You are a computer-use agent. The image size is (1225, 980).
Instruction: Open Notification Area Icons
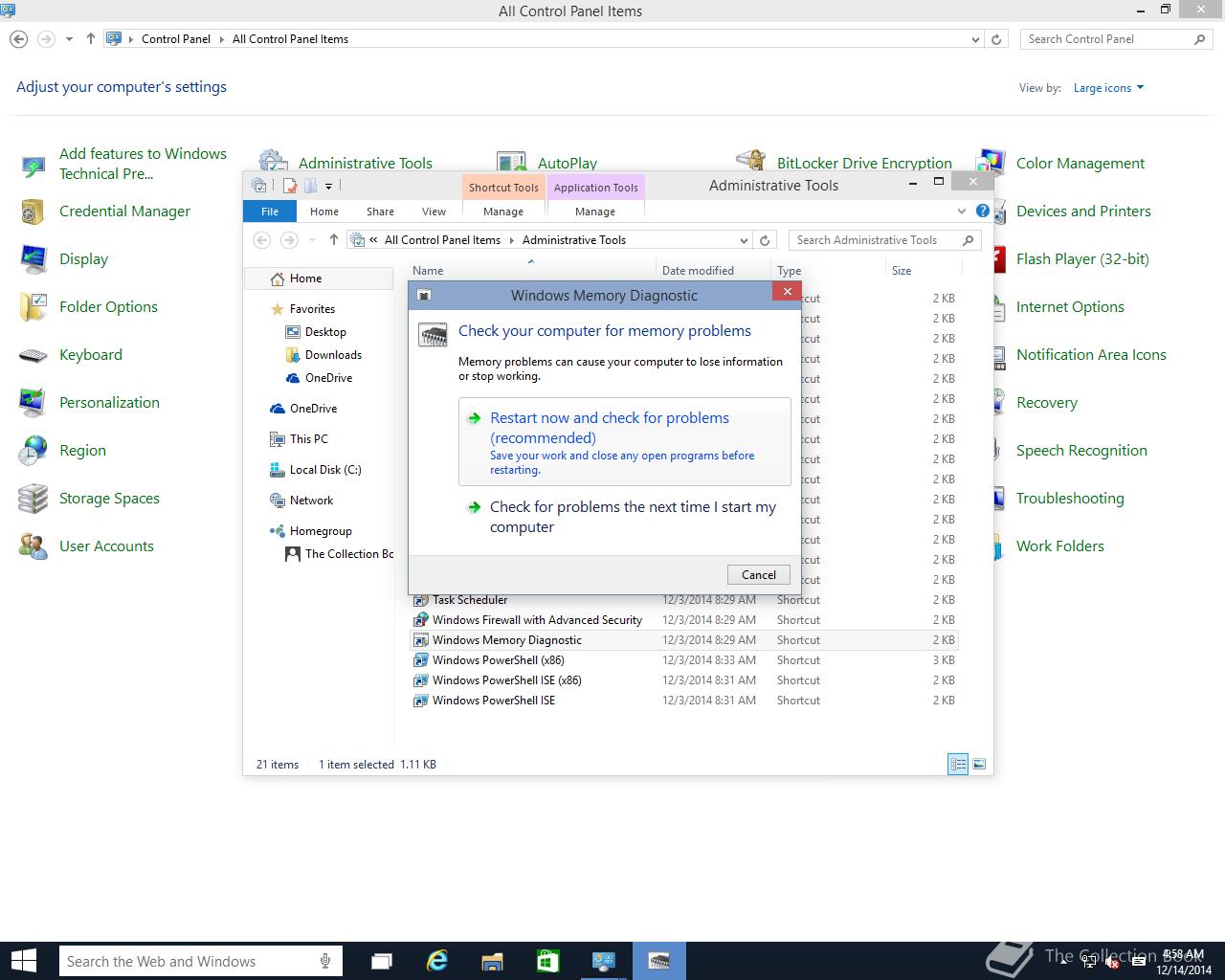[1091, 355]
